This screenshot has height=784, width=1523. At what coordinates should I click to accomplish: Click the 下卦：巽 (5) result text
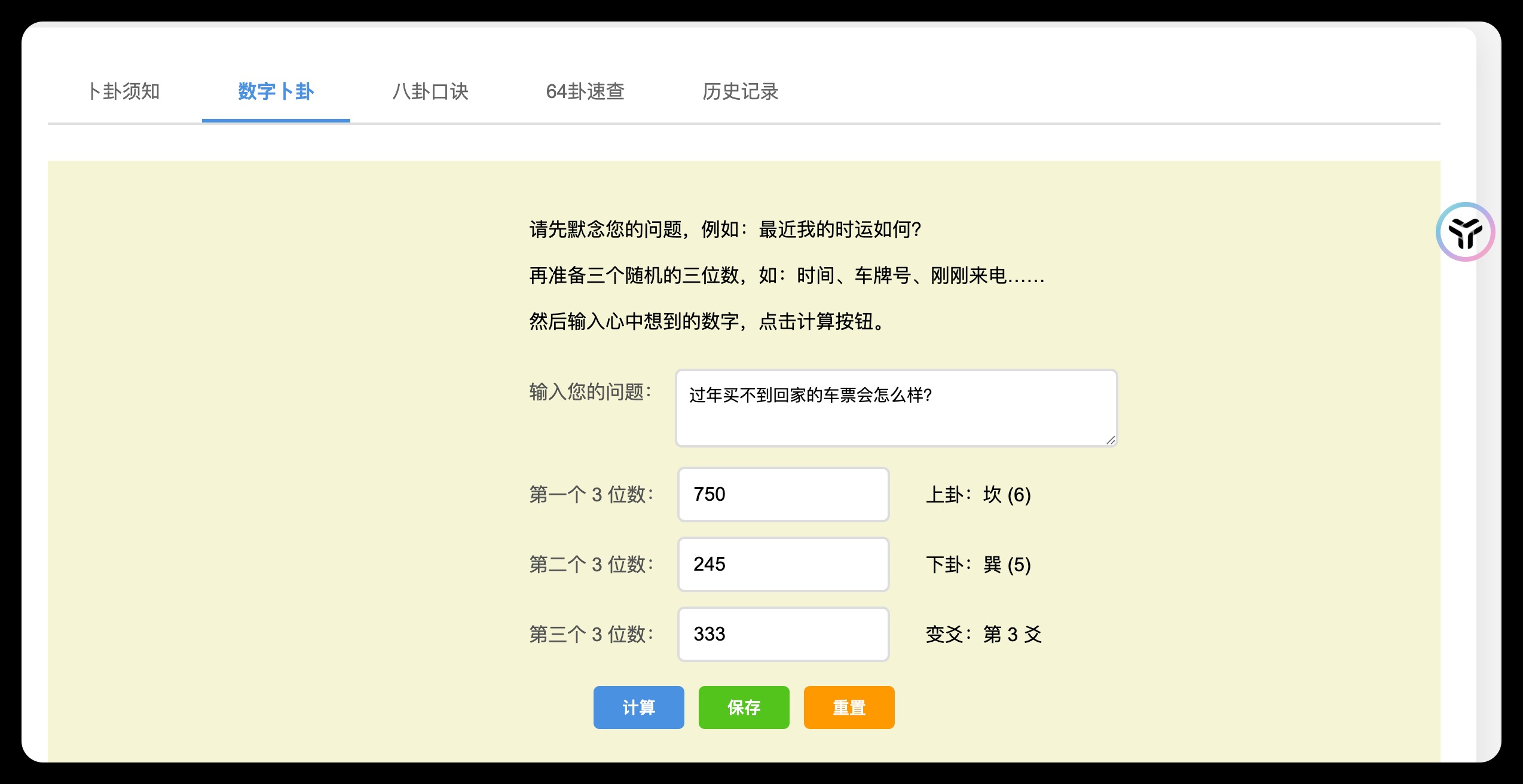[x=978, y=565]
